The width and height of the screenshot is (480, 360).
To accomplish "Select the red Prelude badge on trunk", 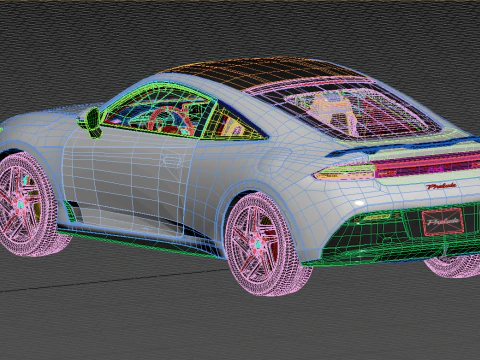I will 442,186.
